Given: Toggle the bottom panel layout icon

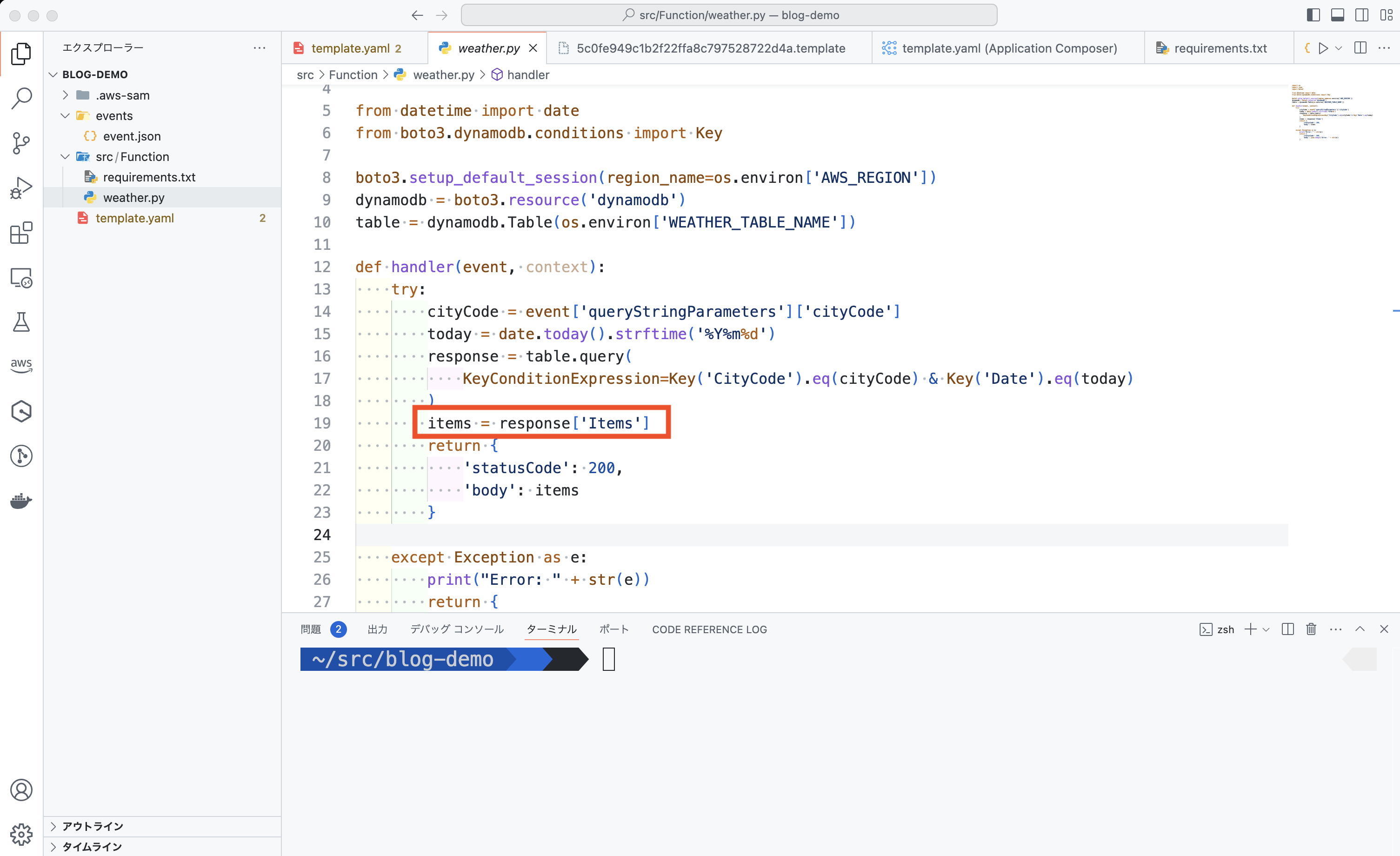Looking at the screenshot, I should (1338, 15).
